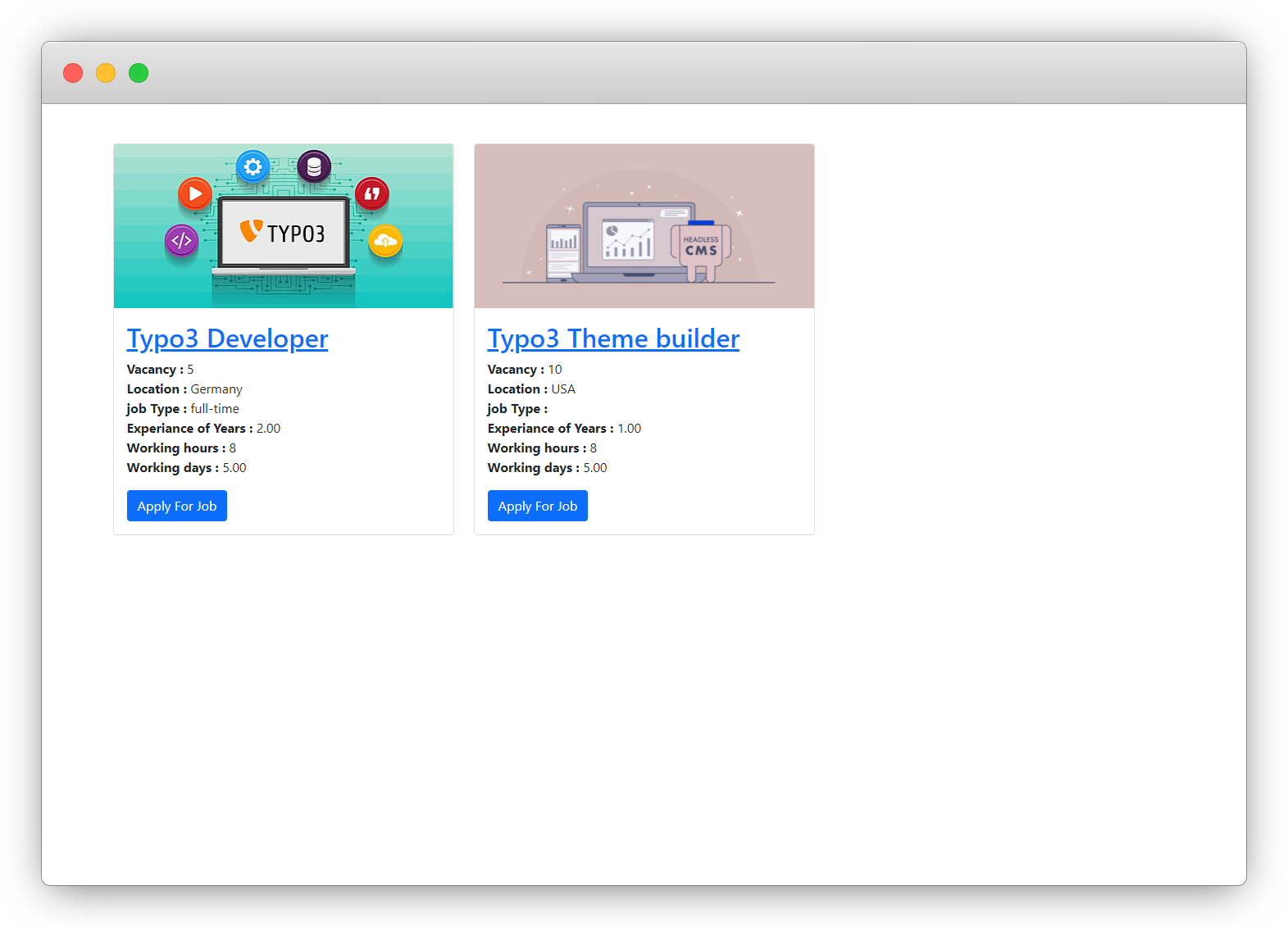
Task: Open the Typo3 Theme builder job link
Action: pos(613,339)
